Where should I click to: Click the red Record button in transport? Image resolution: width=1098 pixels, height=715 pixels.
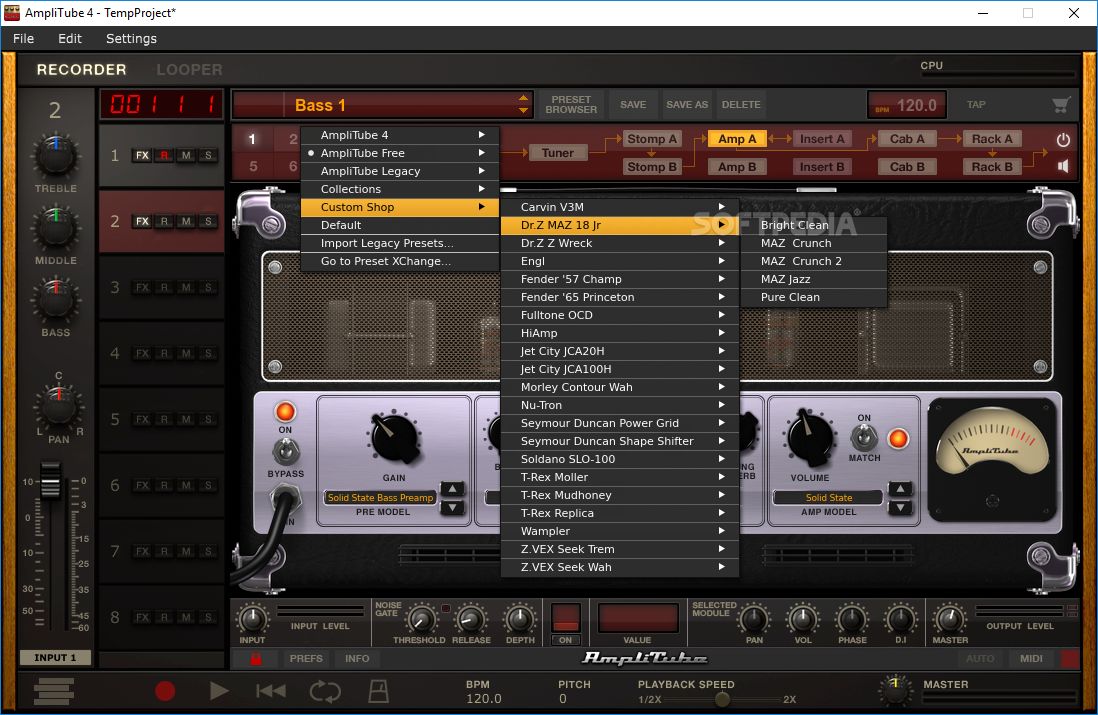pos(165,691)
